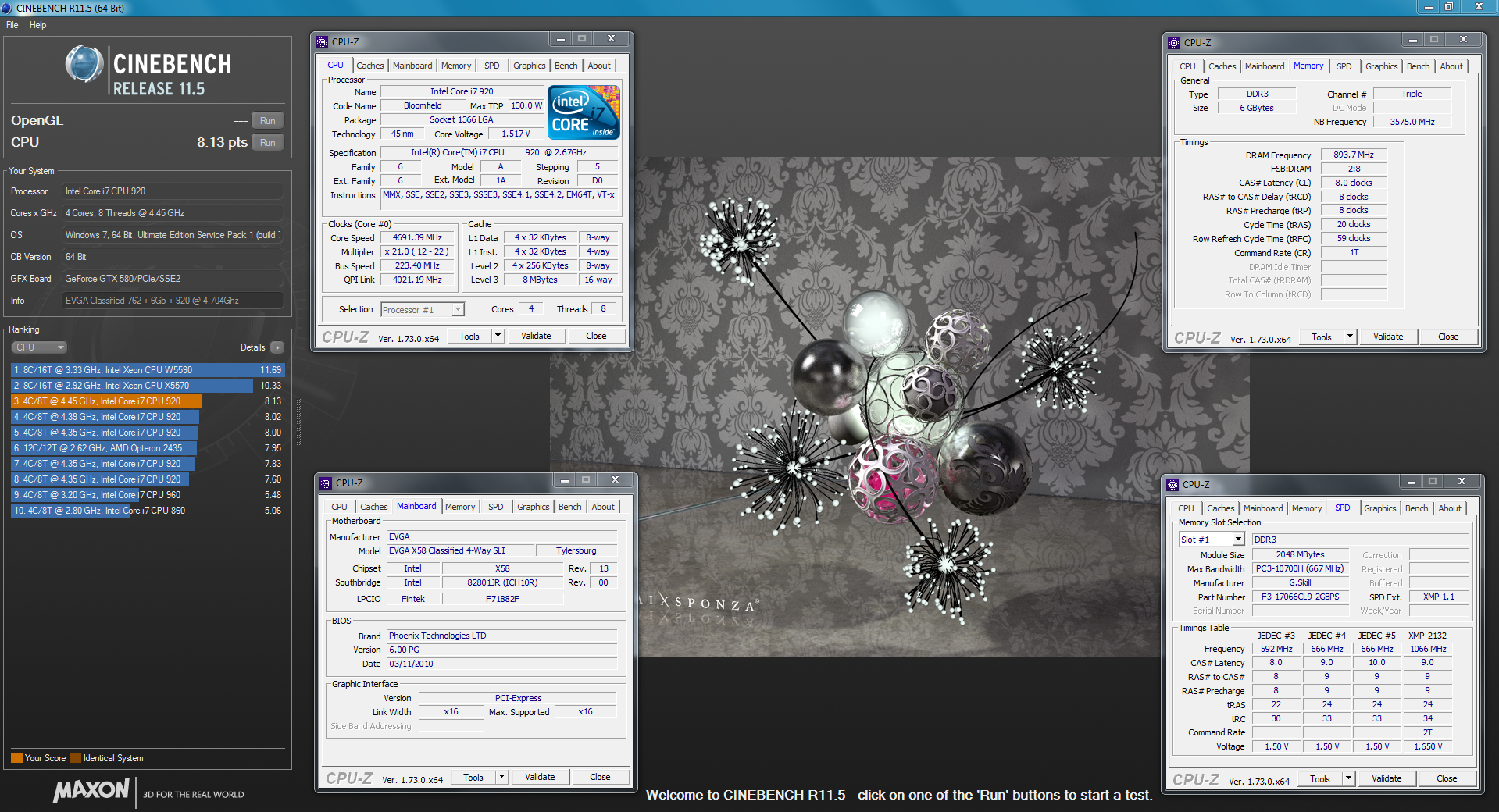Open Tools dropdown arrow in Memory window
Image resolution: width=1499 pixels, height=812 pixels.
(x=1350, y=337)
